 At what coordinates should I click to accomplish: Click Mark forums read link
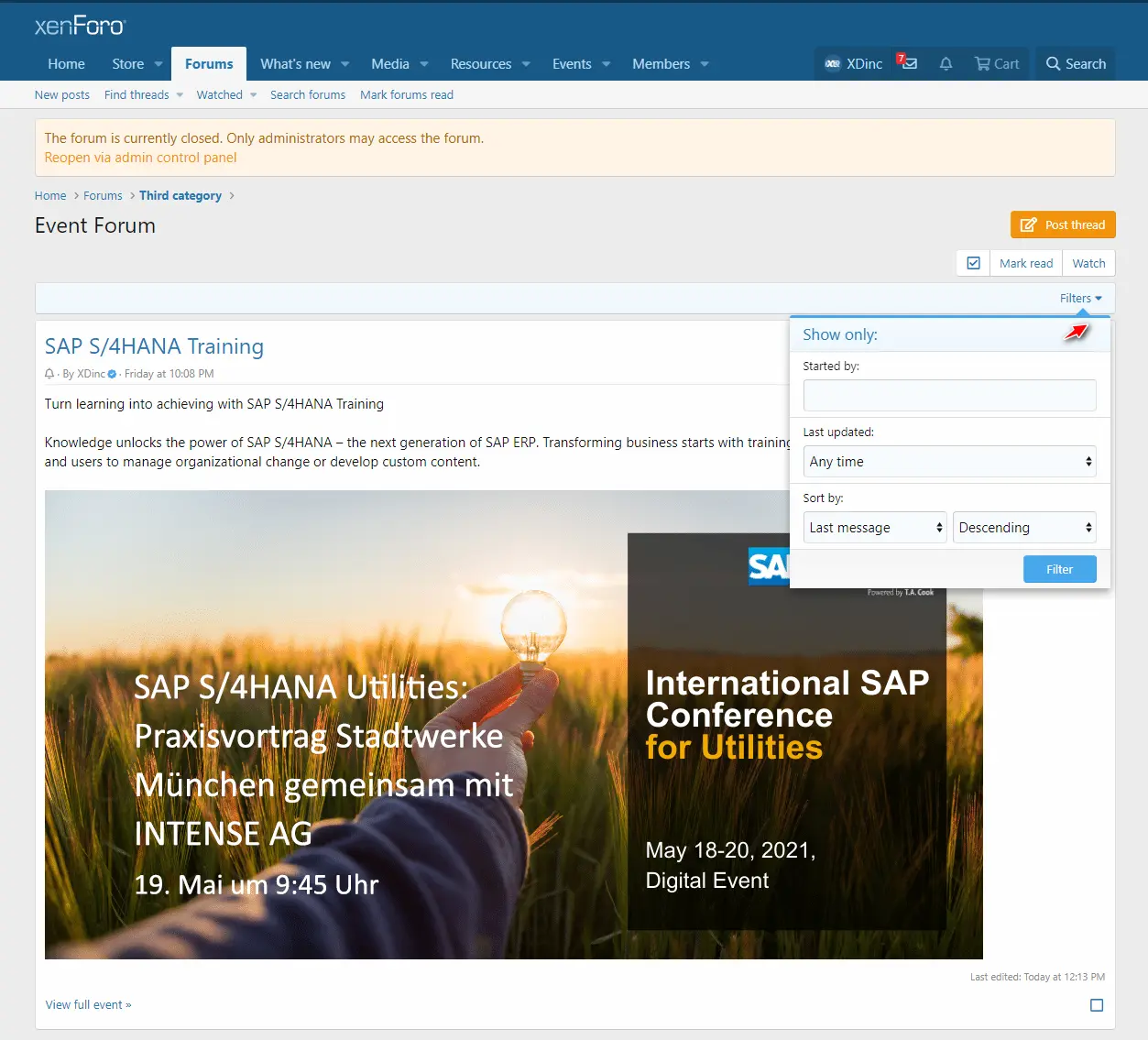[407, 95]
